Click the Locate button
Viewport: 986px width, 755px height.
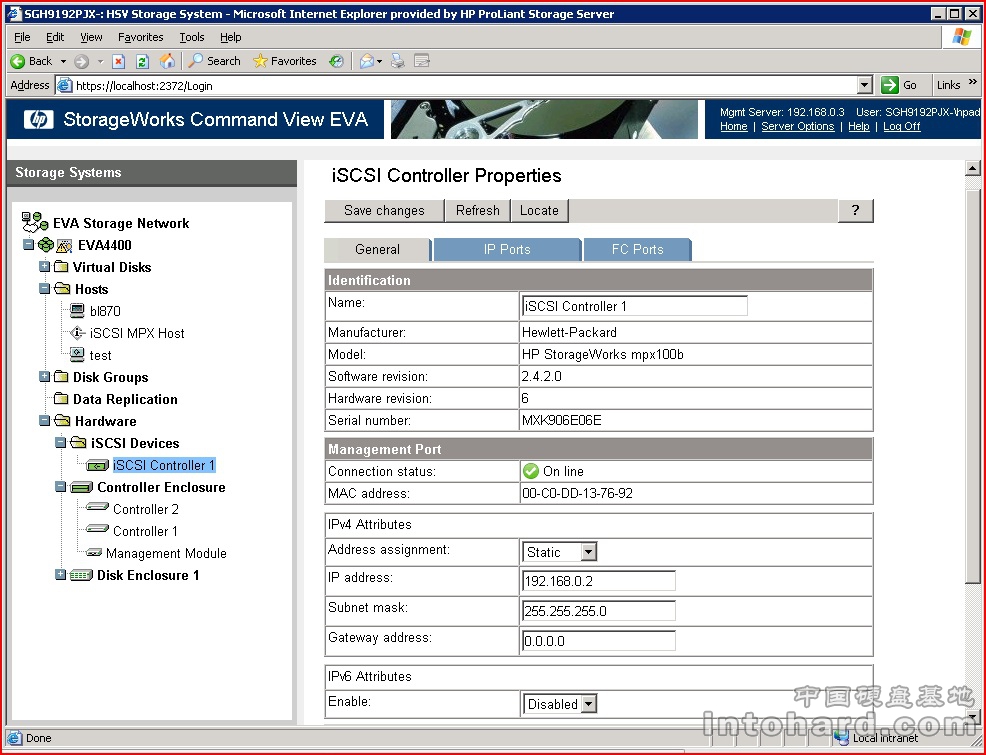click(540, 211)
